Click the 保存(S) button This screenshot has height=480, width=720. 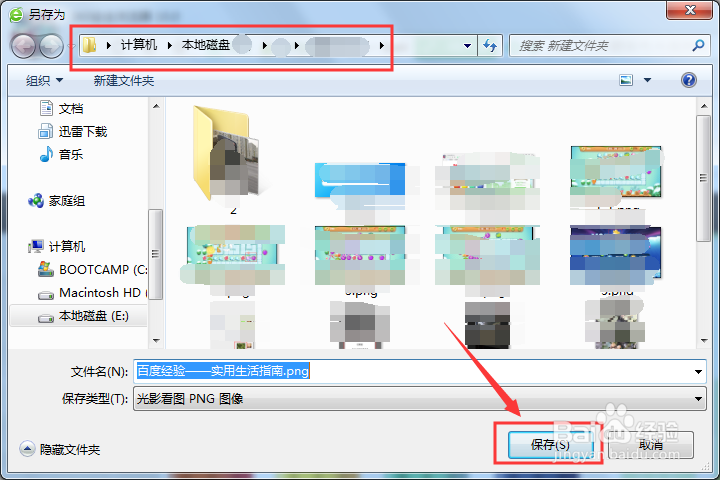coord(550,445)
